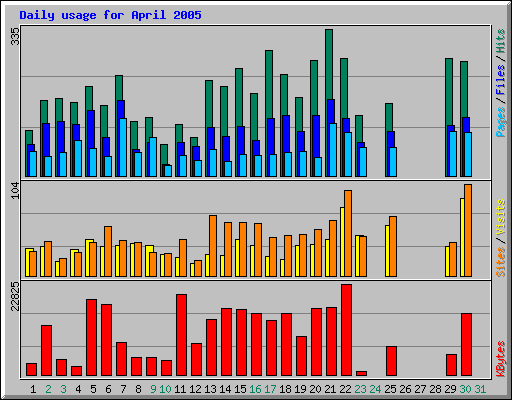Click the red KBytes bar for day 11

click(x=181, y=335)
